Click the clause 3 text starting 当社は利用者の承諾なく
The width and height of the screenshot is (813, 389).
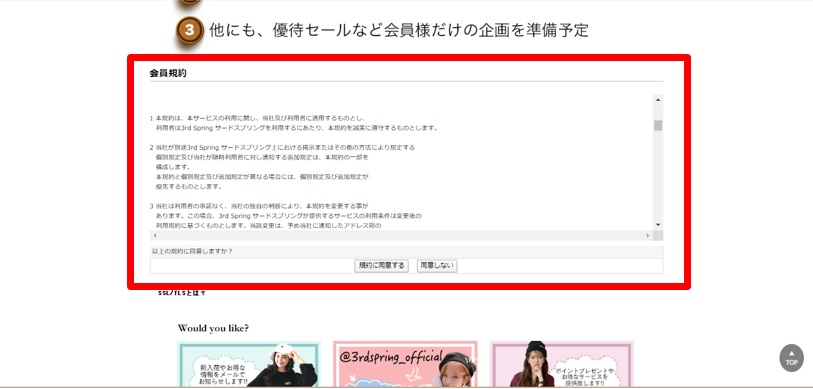pyautogui.click(x=286, y=216)
